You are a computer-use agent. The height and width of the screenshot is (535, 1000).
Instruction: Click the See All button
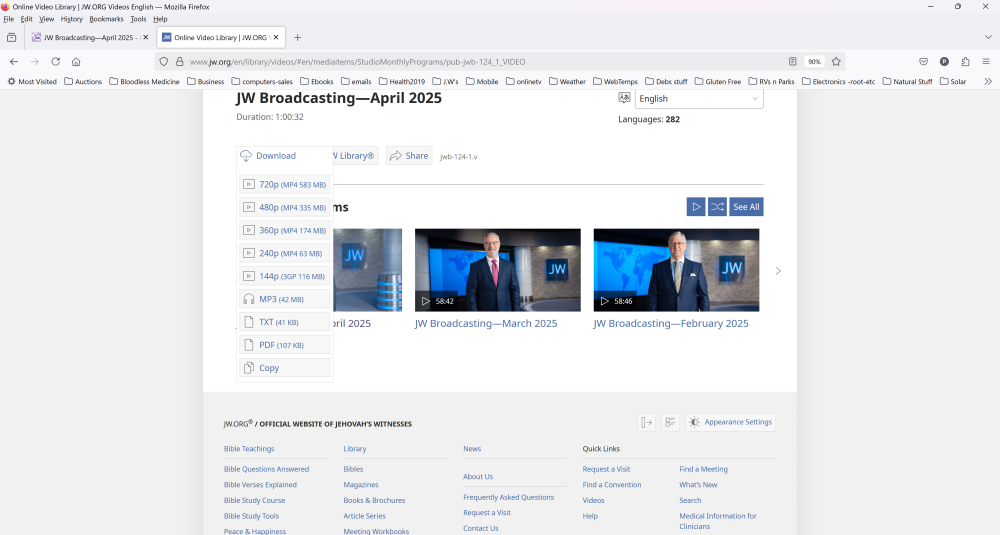tap(746, 207)
